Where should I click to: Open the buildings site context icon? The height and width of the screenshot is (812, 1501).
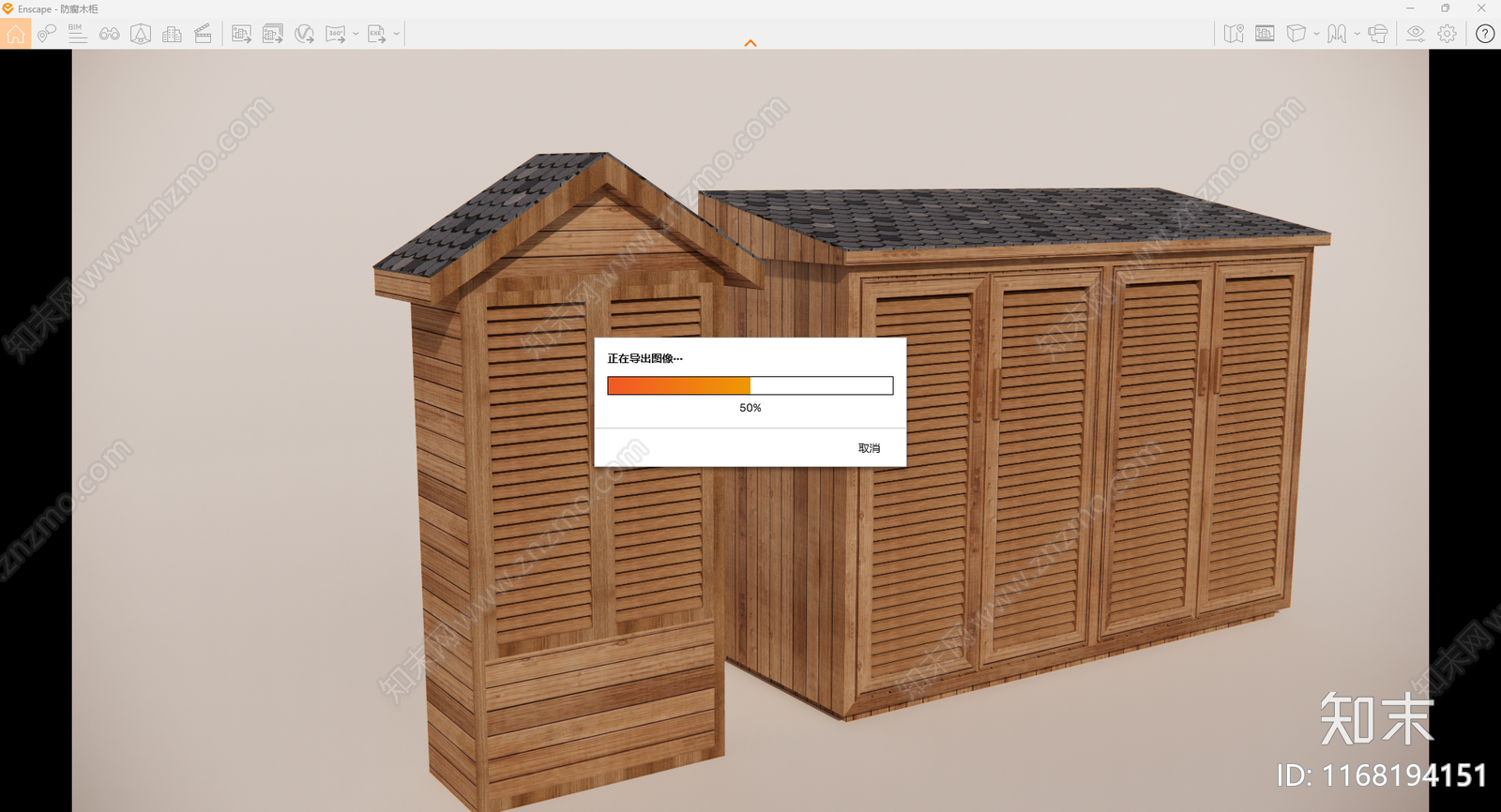click(x=172, y=35)
